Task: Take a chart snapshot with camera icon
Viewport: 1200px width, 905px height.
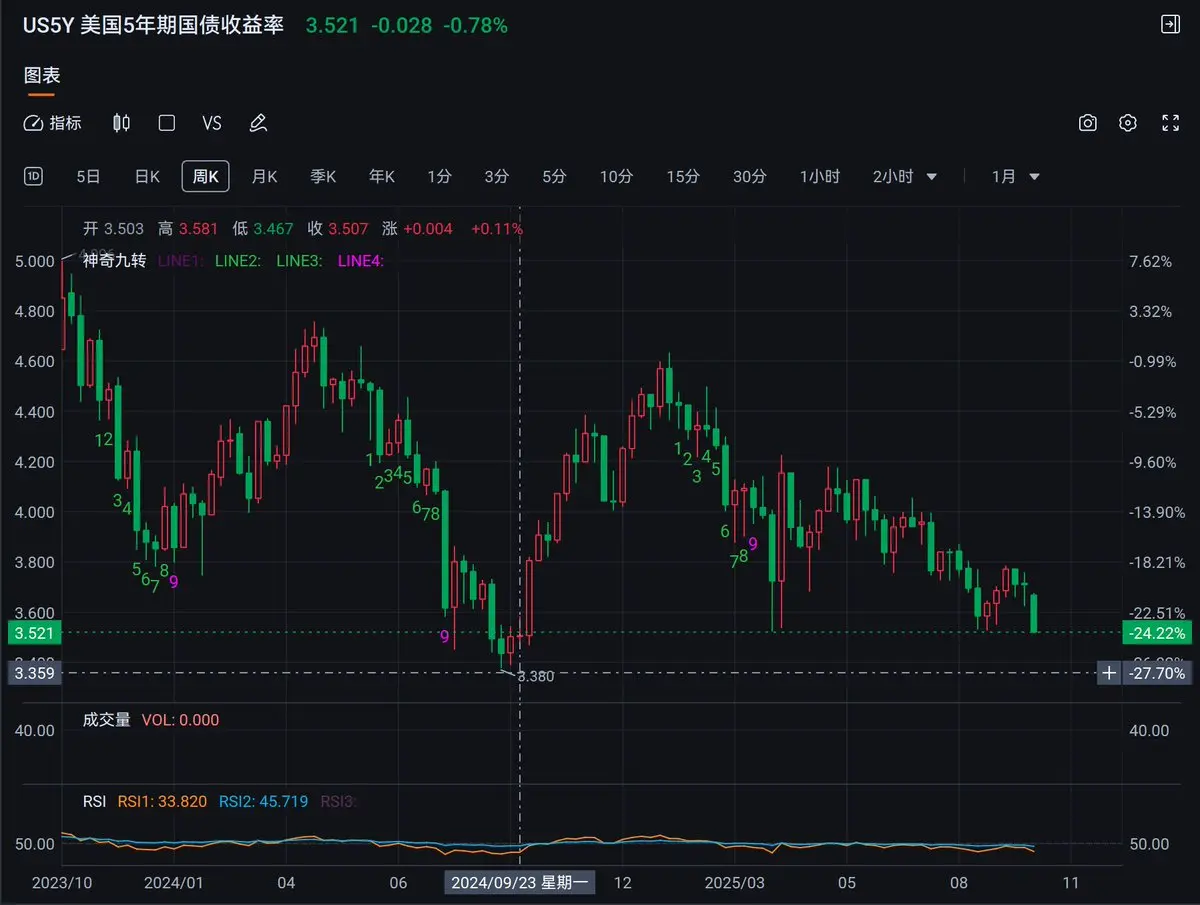Action: click(1088, 123)
